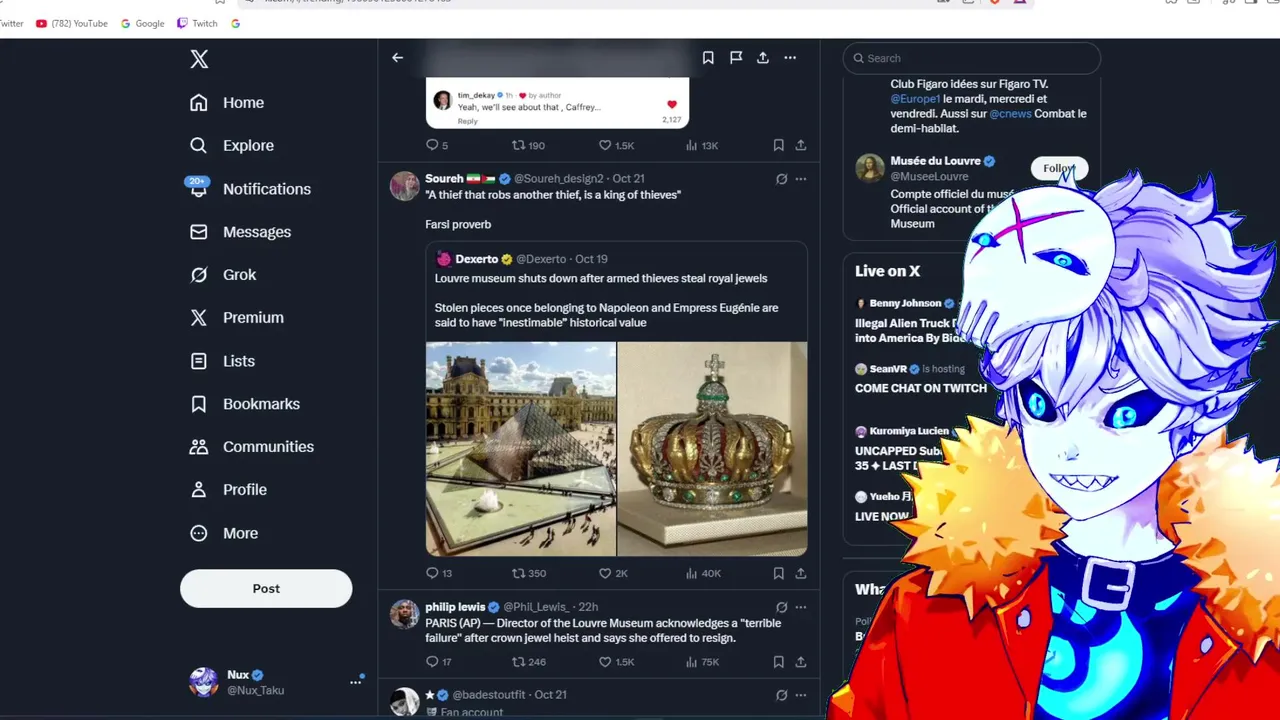Viewport: 1280px width, 720px height.
Task: Open the Louvre pyramid photo
Action: [521, 448]
